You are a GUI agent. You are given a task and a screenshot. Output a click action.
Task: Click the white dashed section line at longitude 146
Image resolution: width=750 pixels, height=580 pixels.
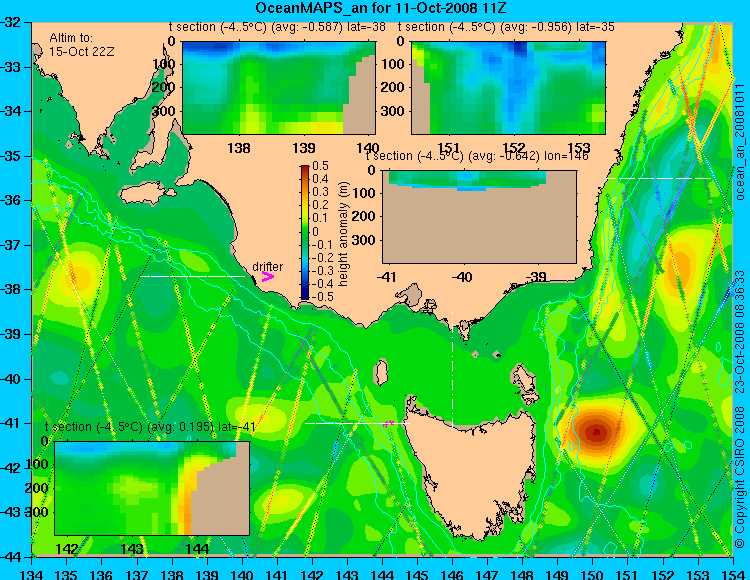(452, 369)
